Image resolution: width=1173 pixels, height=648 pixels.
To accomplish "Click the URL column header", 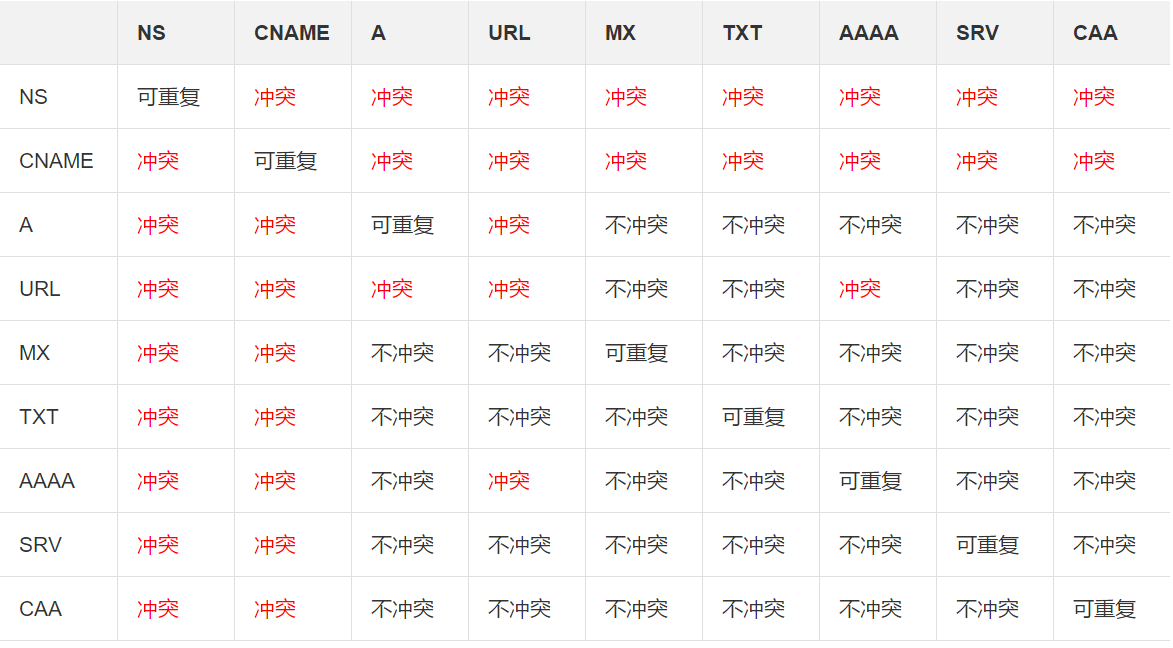I will click(x=509, y=33).
